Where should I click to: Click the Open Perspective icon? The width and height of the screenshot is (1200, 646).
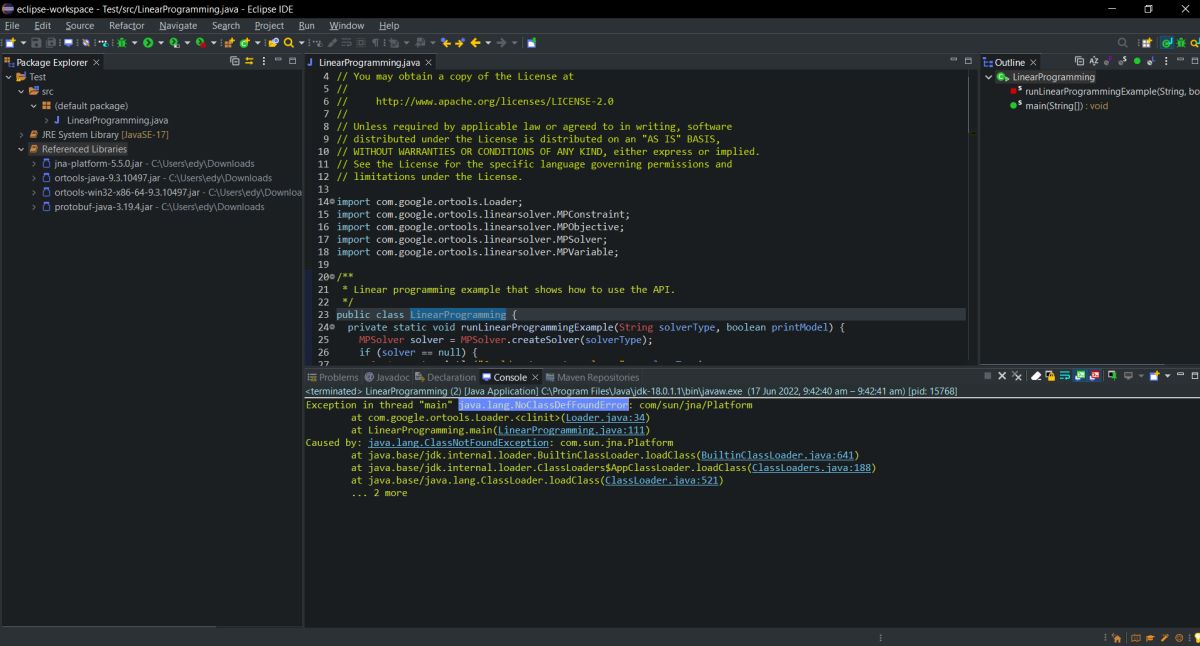point(1146,43)
